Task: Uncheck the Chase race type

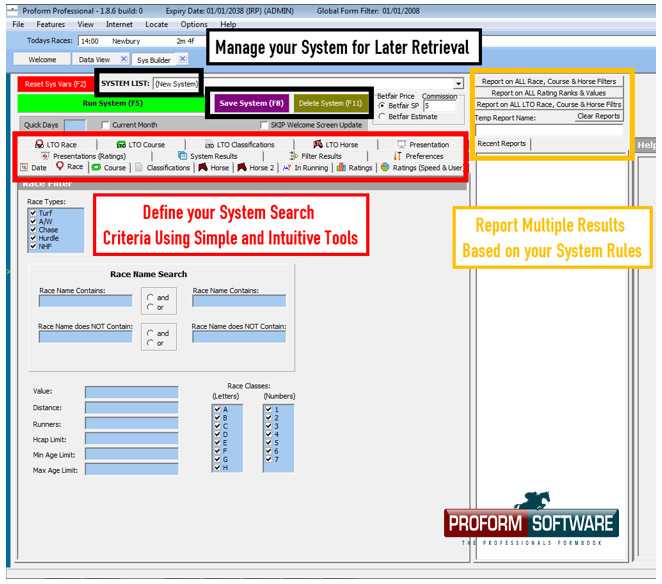Action: coord(33,230)
